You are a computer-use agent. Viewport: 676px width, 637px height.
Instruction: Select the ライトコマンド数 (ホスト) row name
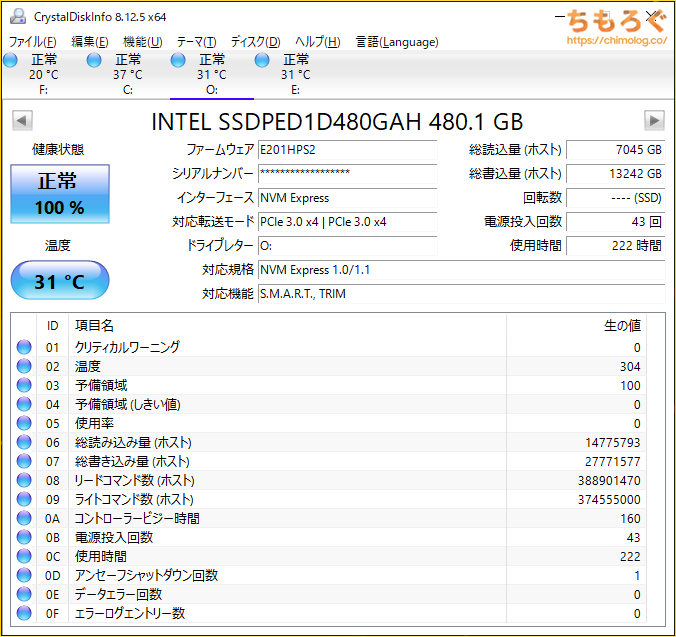pyautogui.click(x=134, y=499)
